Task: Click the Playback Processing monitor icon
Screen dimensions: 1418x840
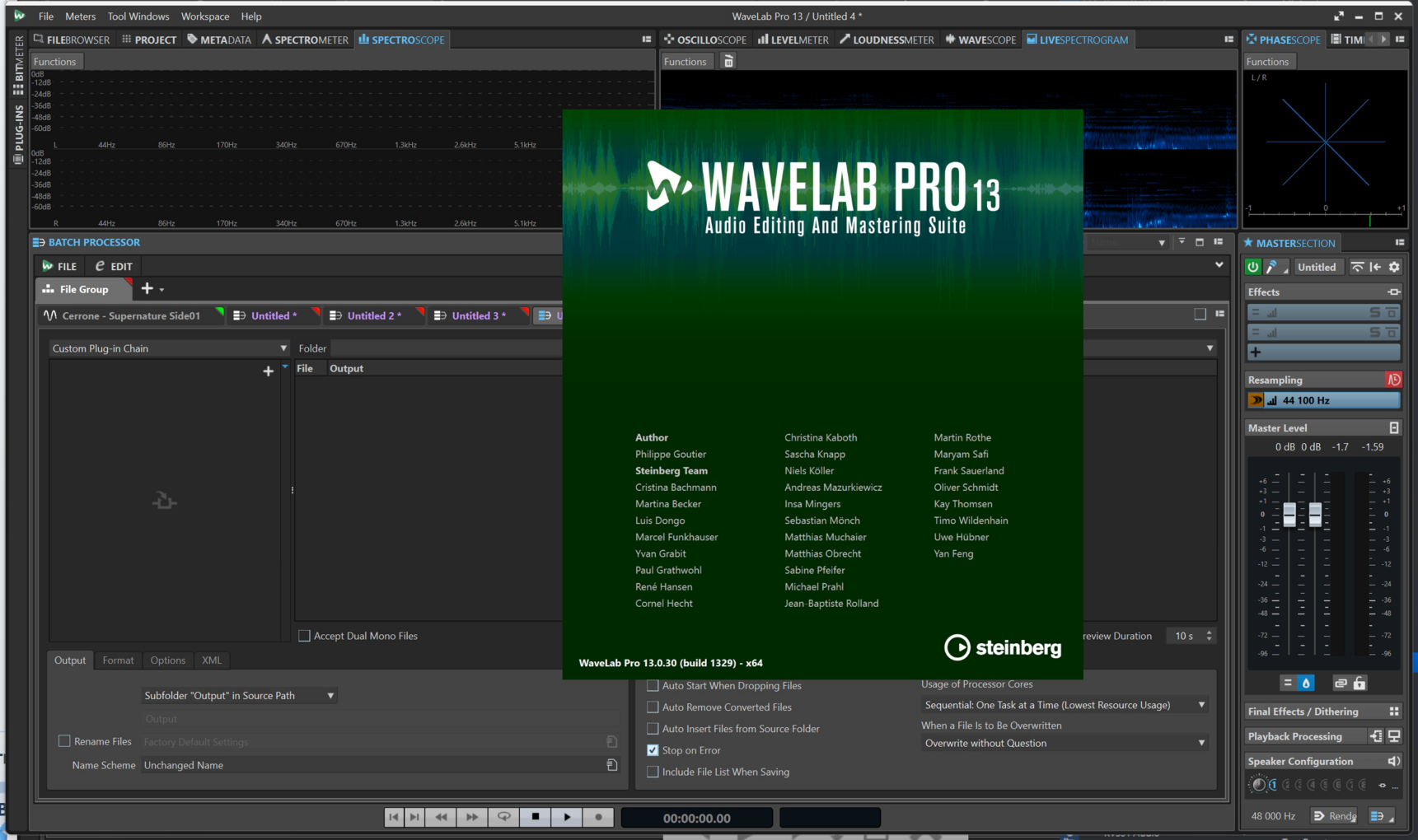Action: pos(1394,736)
